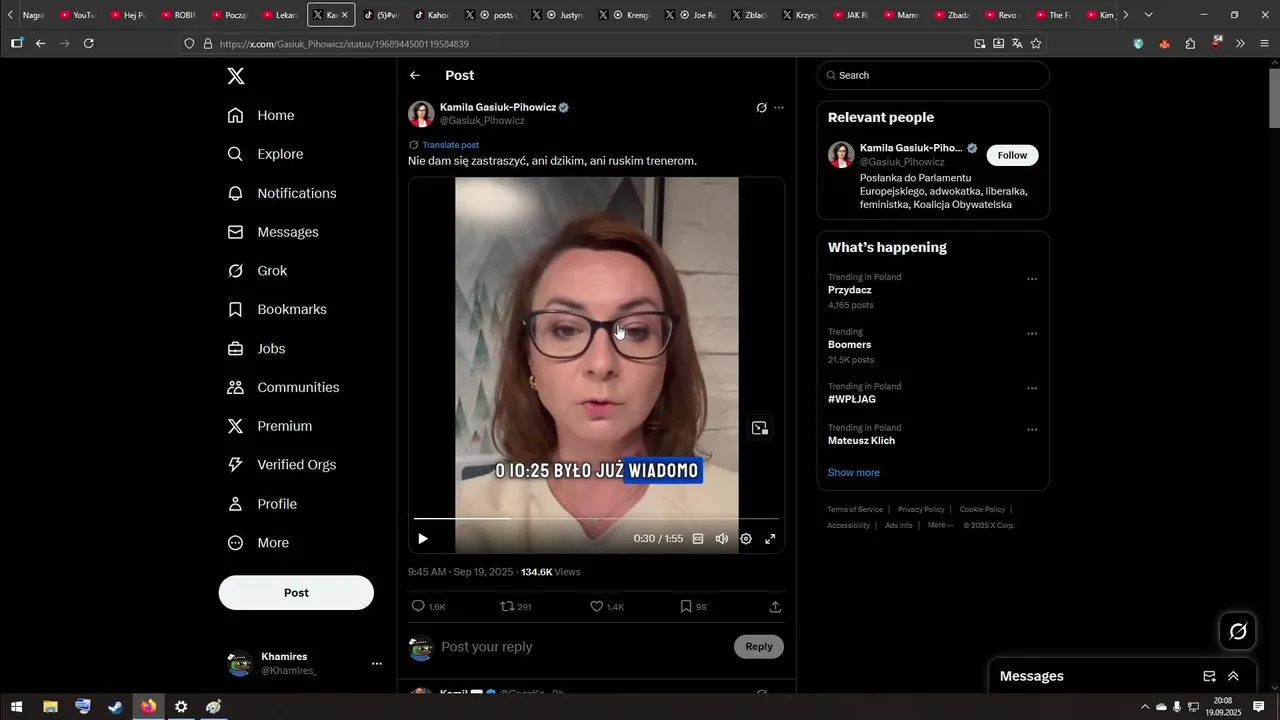Click the Search box
The image size is (1280, 720).
(933, 76)
